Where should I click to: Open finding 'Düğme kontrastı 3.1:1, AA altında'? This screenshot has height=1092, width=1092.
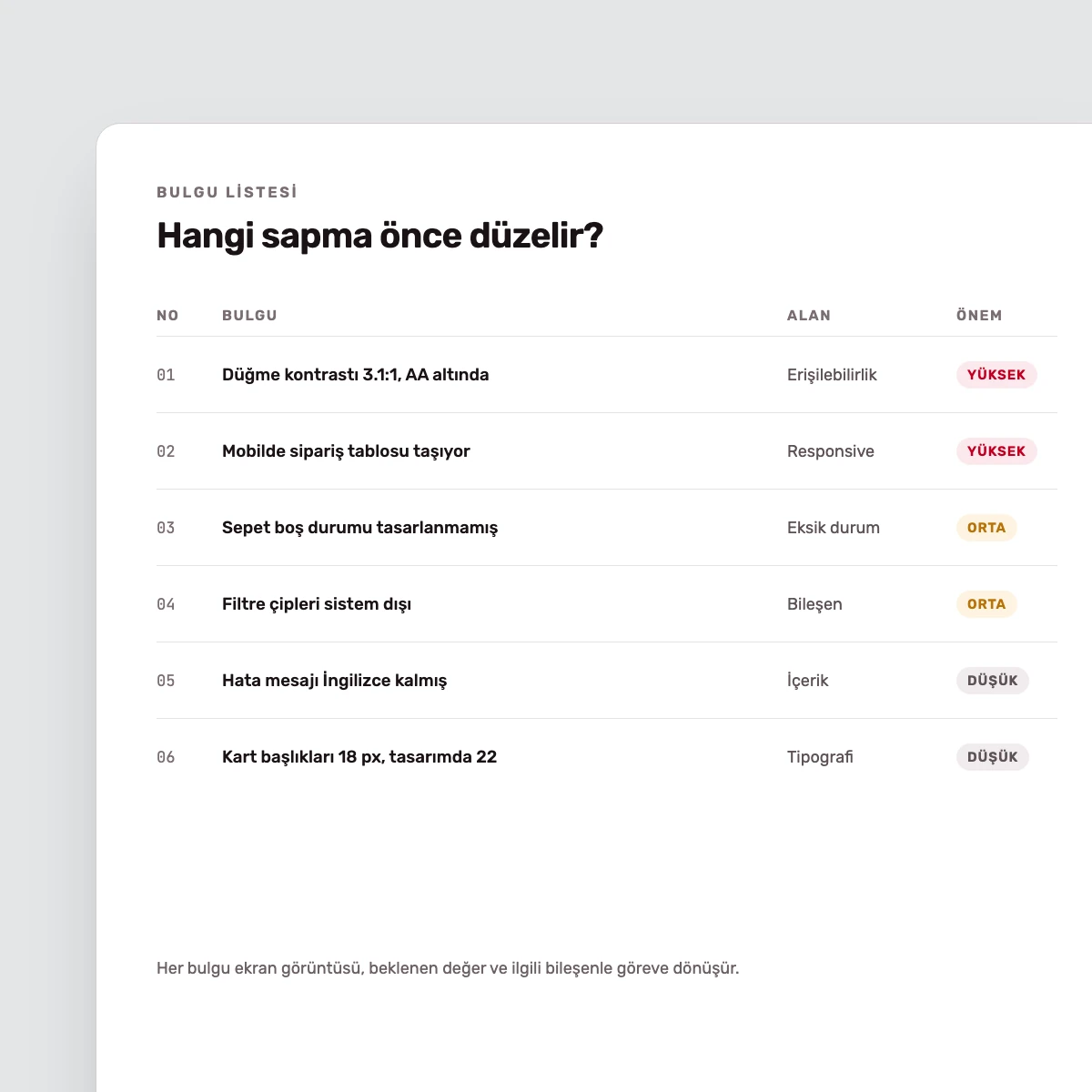pos(356,375)
